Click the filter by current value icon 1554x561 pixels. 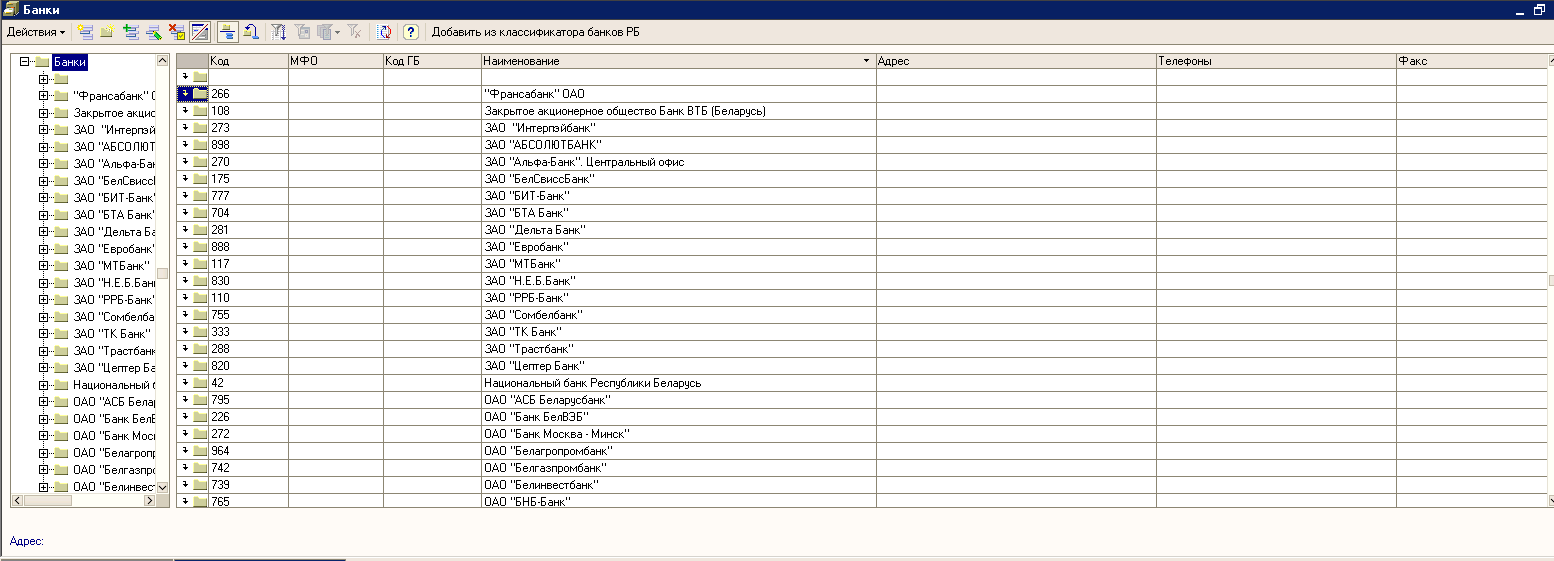(302, 32)
